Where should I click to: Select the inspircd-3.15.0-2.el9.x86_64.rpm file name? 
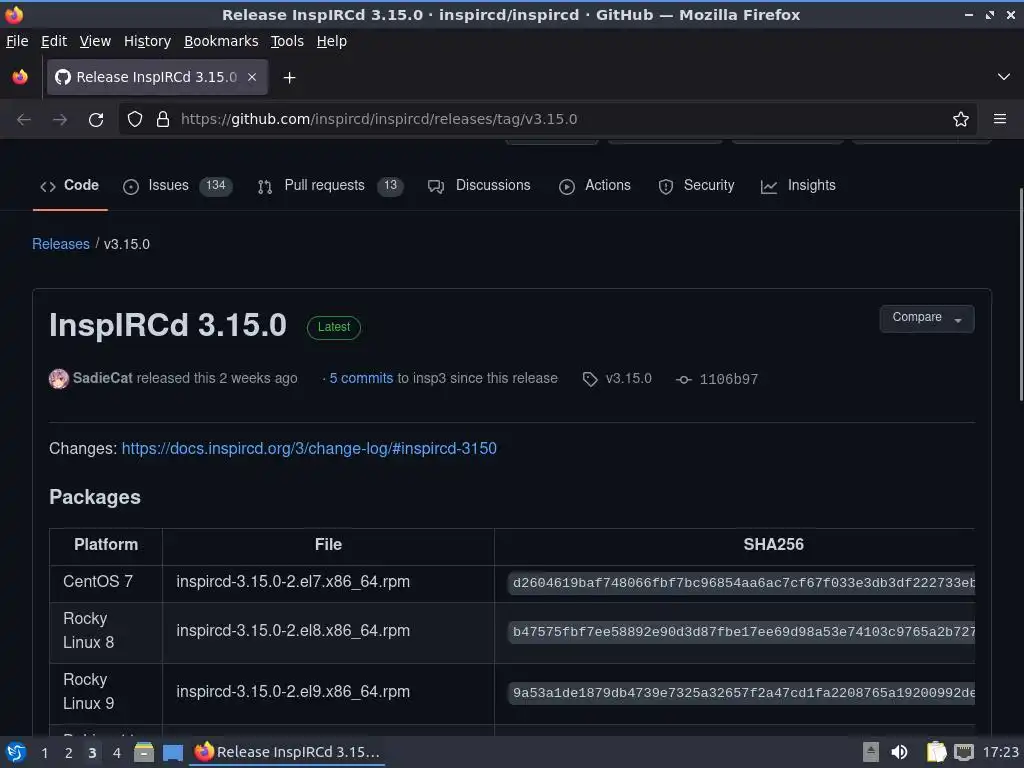tap(293, 692)
